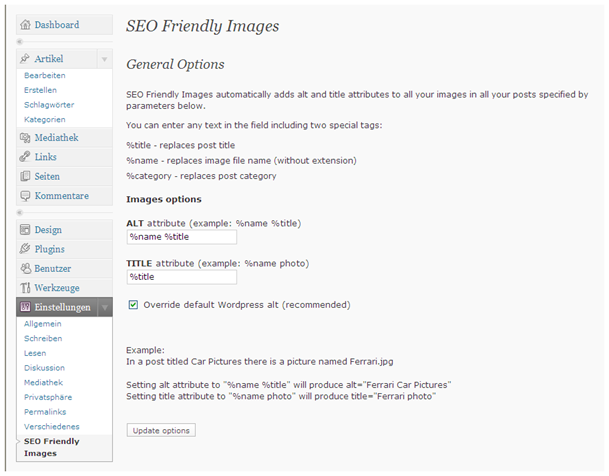Screen dimensions: 609x476
Task: Click the Design layout icon
Action: [25, 230]
